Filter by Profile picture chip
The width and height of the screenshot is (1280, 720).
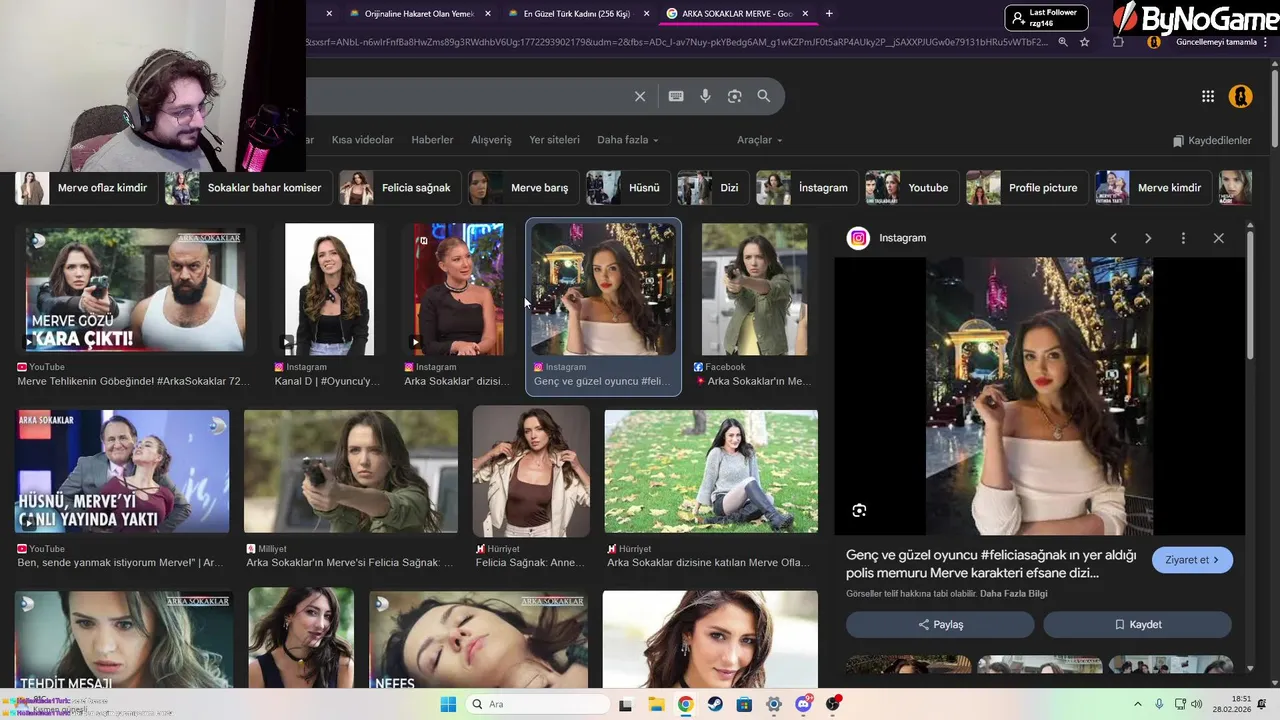pos(1025,188)
